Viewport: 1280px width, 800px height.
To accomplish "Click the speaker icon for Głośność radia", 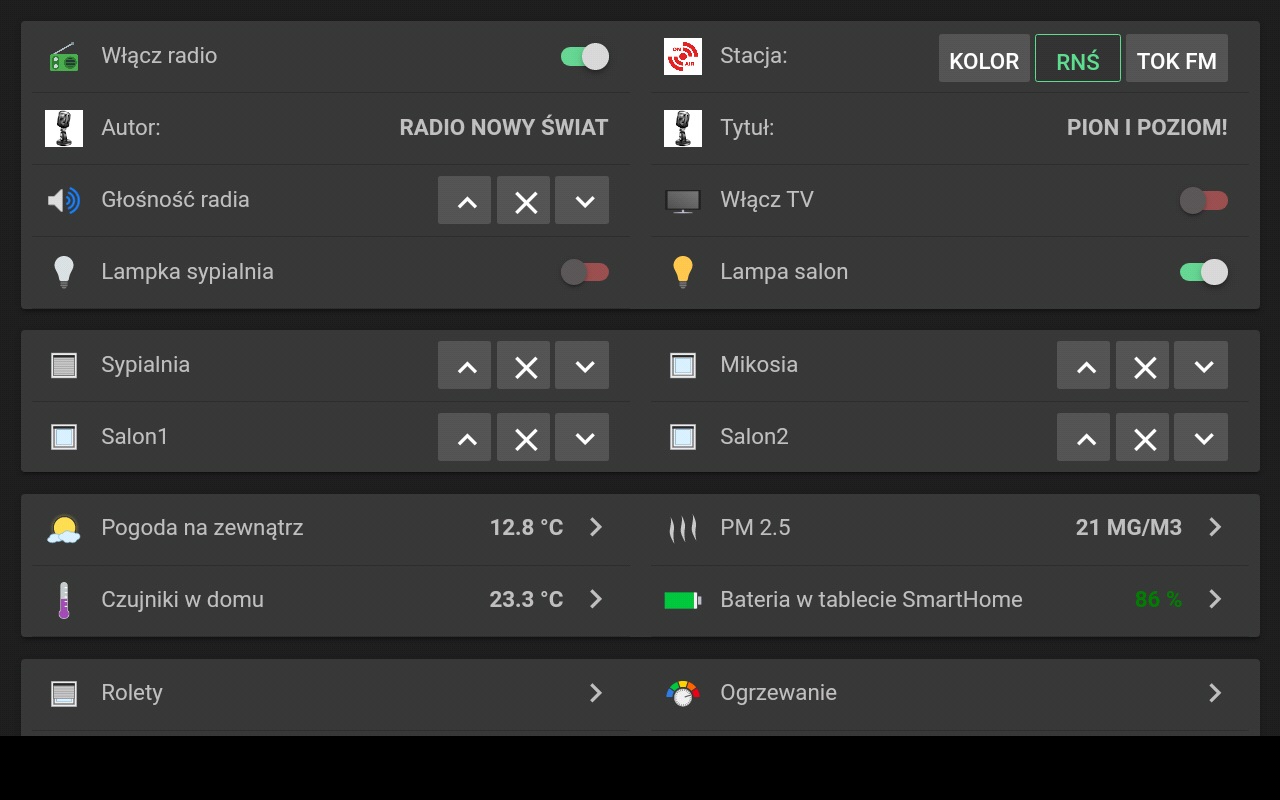I will coord(64,200).
